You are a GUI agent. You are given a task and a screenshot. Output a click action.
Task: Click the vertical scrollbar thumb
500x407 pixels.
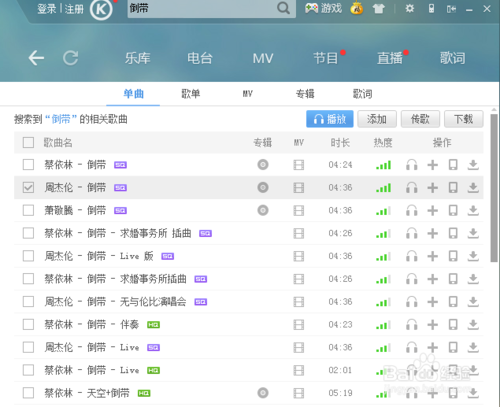click(x=494, y=188)
